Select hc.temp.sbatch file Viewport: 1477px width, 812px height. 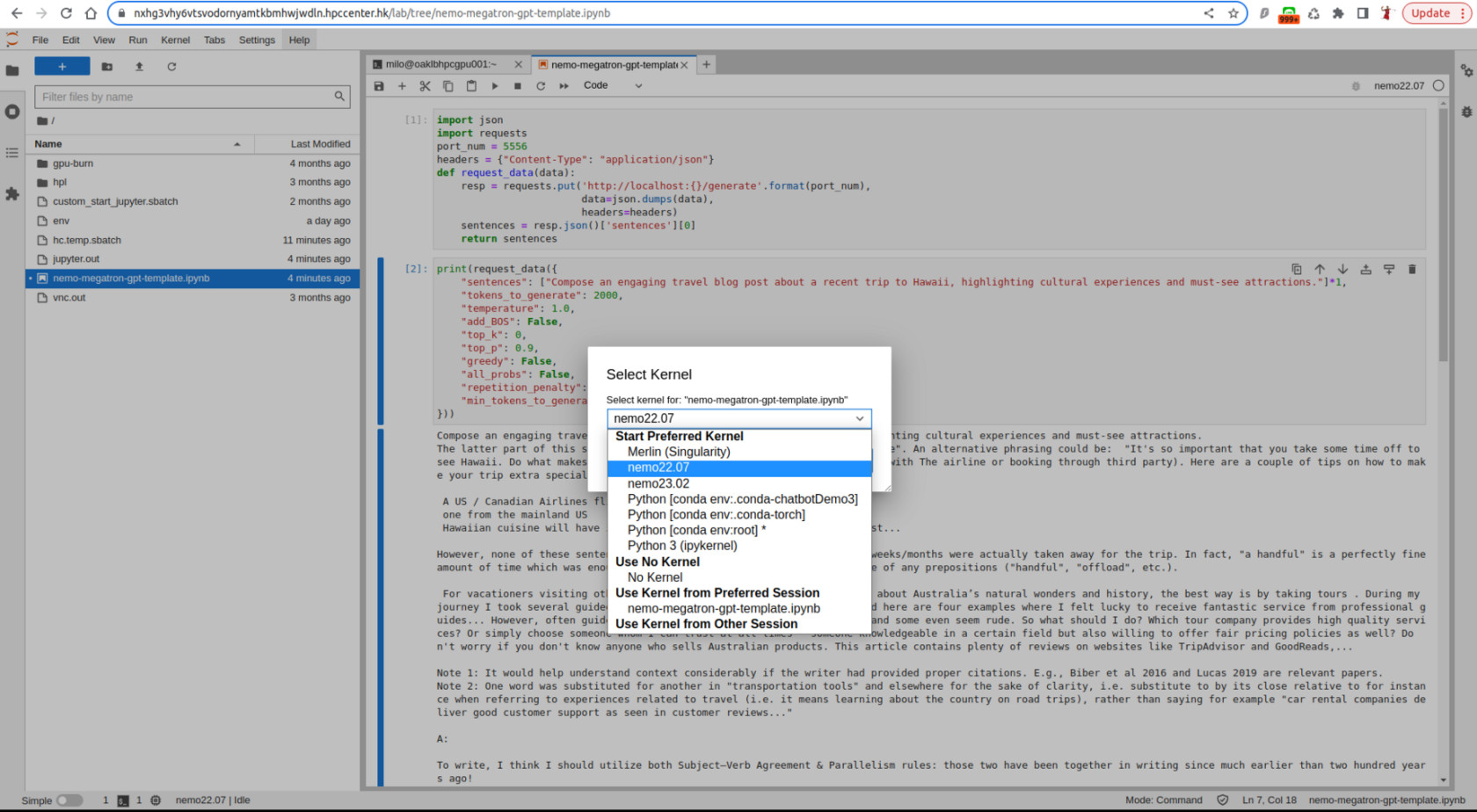(x=193, y=240)
